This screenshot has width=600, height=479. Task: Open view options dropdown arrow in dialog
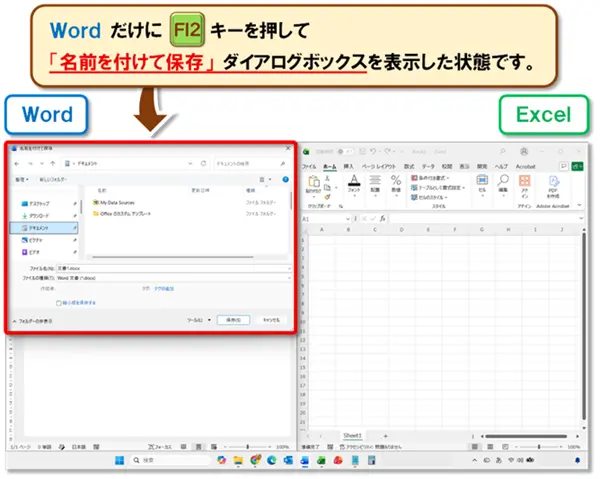click(270, 179)
